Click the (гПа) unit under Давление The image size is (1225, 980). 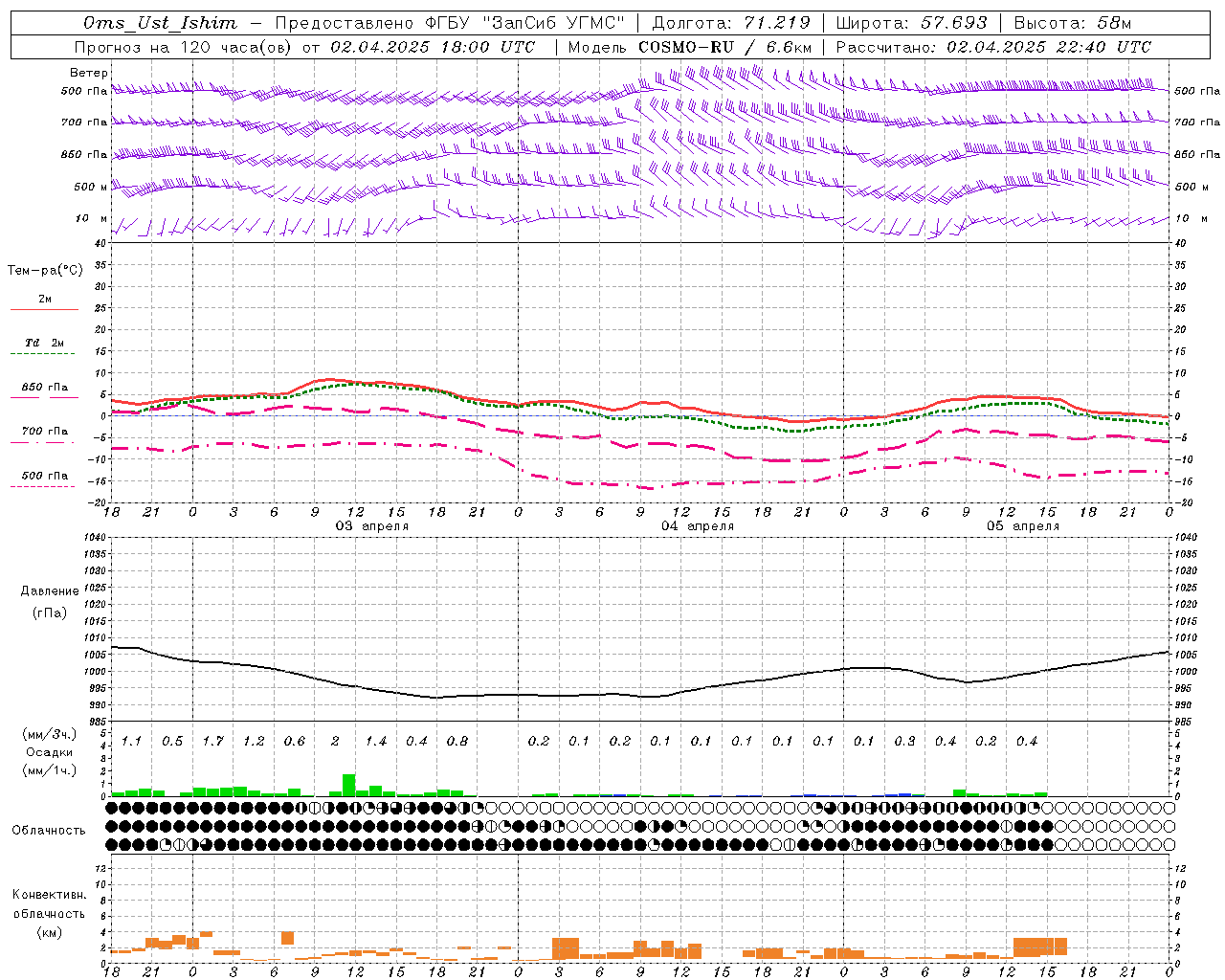point(50,613)
